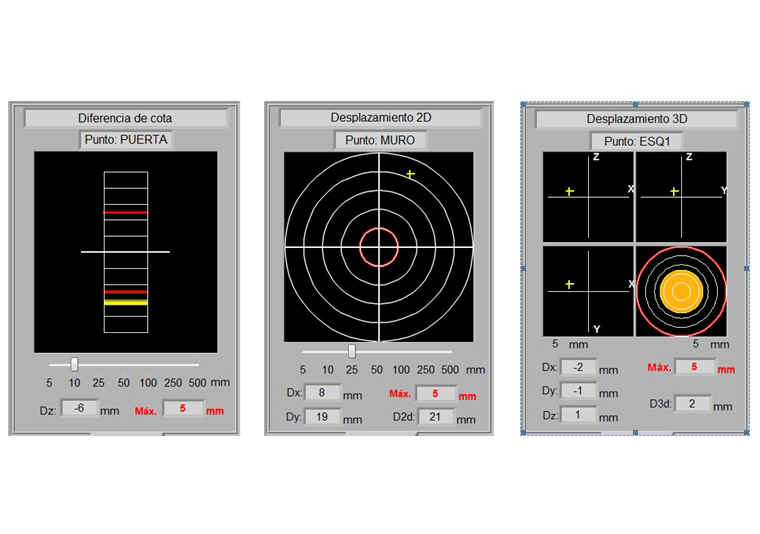Click the yellow cross marker in the 2D target
Image resolution: width=760 pixels, height=534 pixels.
pyautogui.click(x=410, y=174)
